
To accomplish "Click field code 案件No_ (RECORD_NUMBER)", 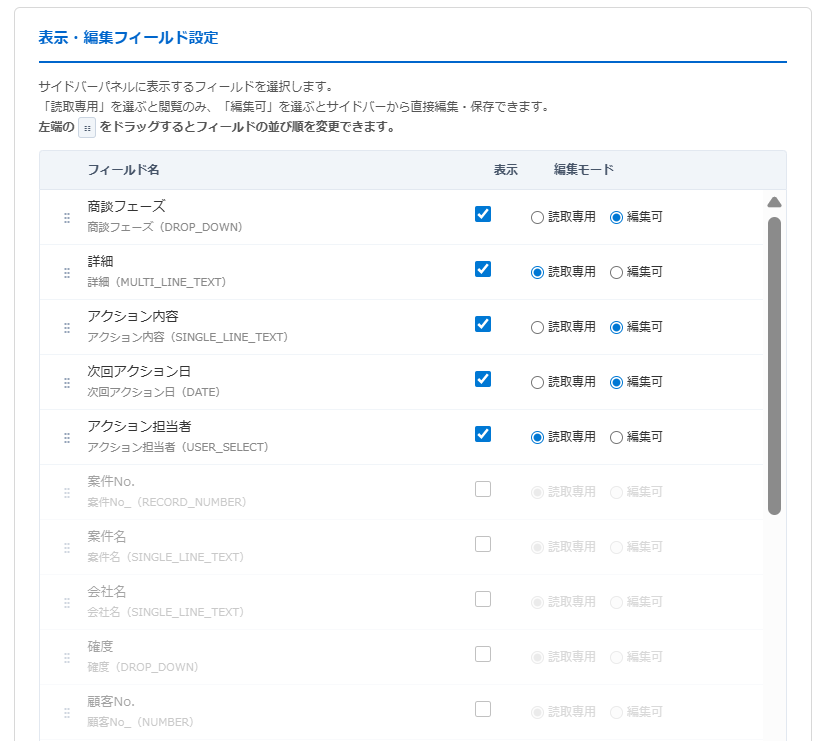I will coord(167,502).
